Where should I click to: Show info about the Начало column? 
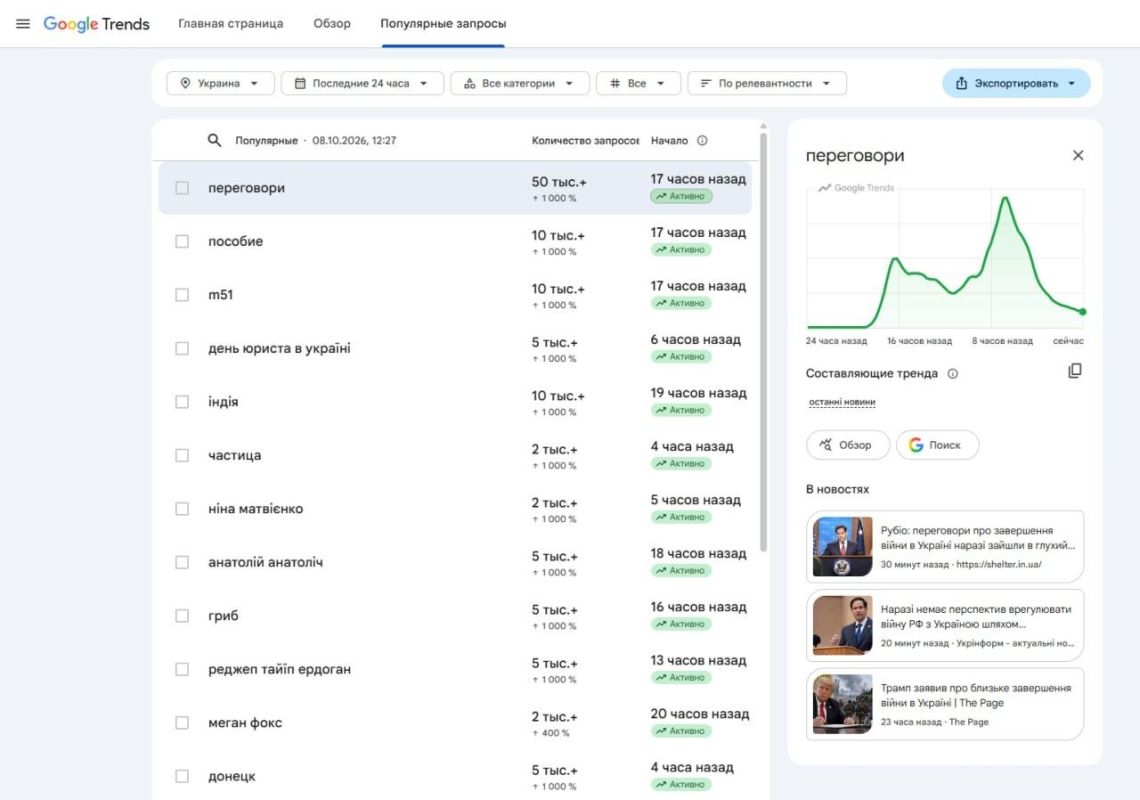point(702,140)
